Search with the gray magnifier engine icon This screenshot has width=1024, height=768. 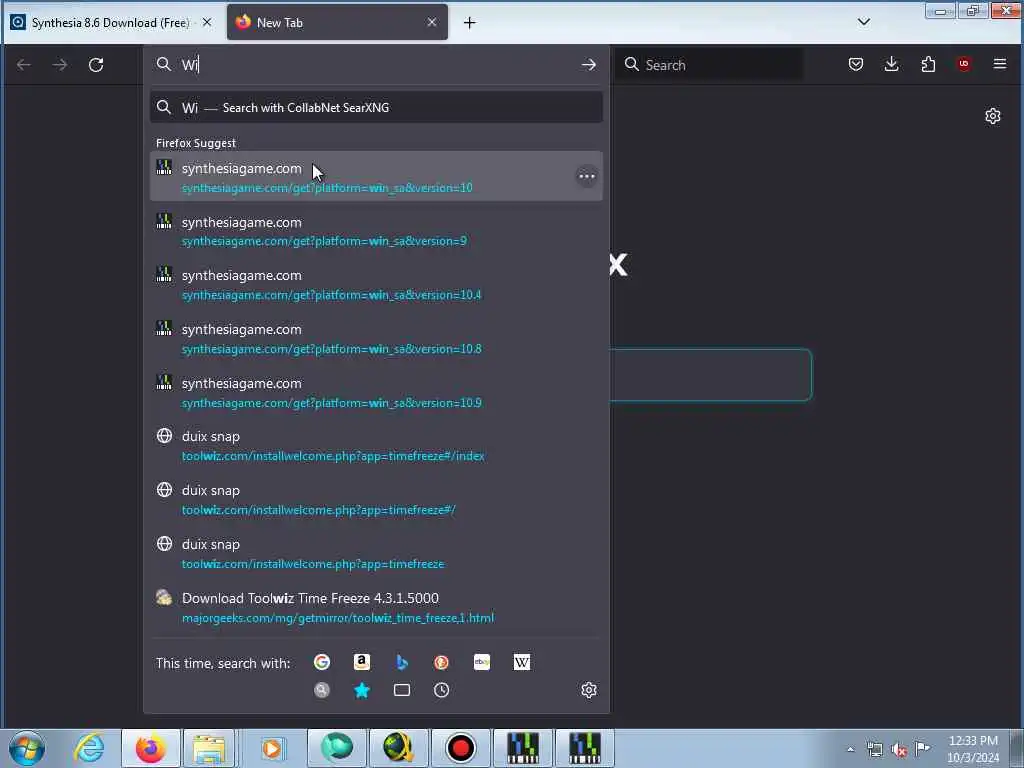[x=321, y=690]
